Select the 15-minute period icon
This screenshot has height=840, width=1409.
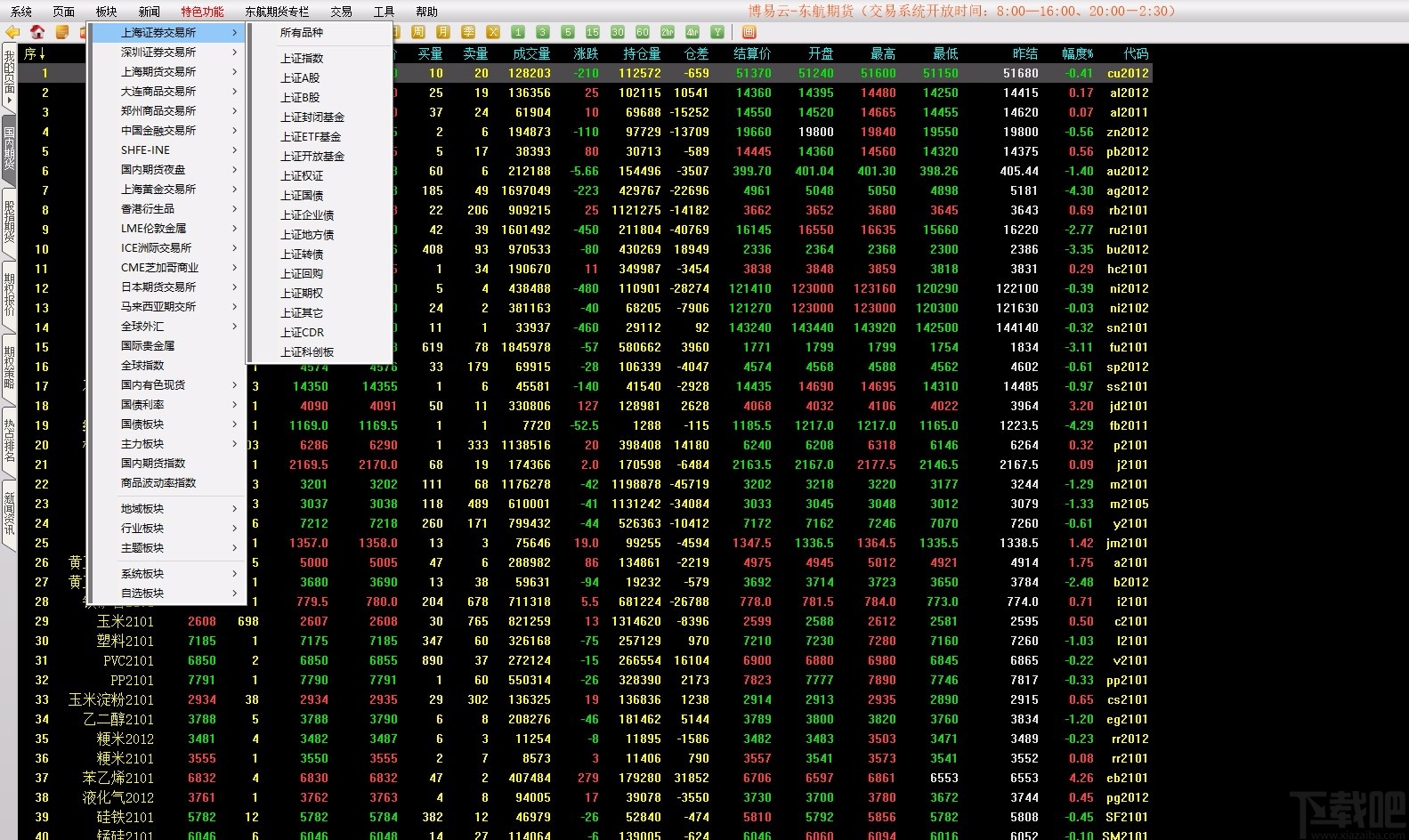click(x=593, y=32)
